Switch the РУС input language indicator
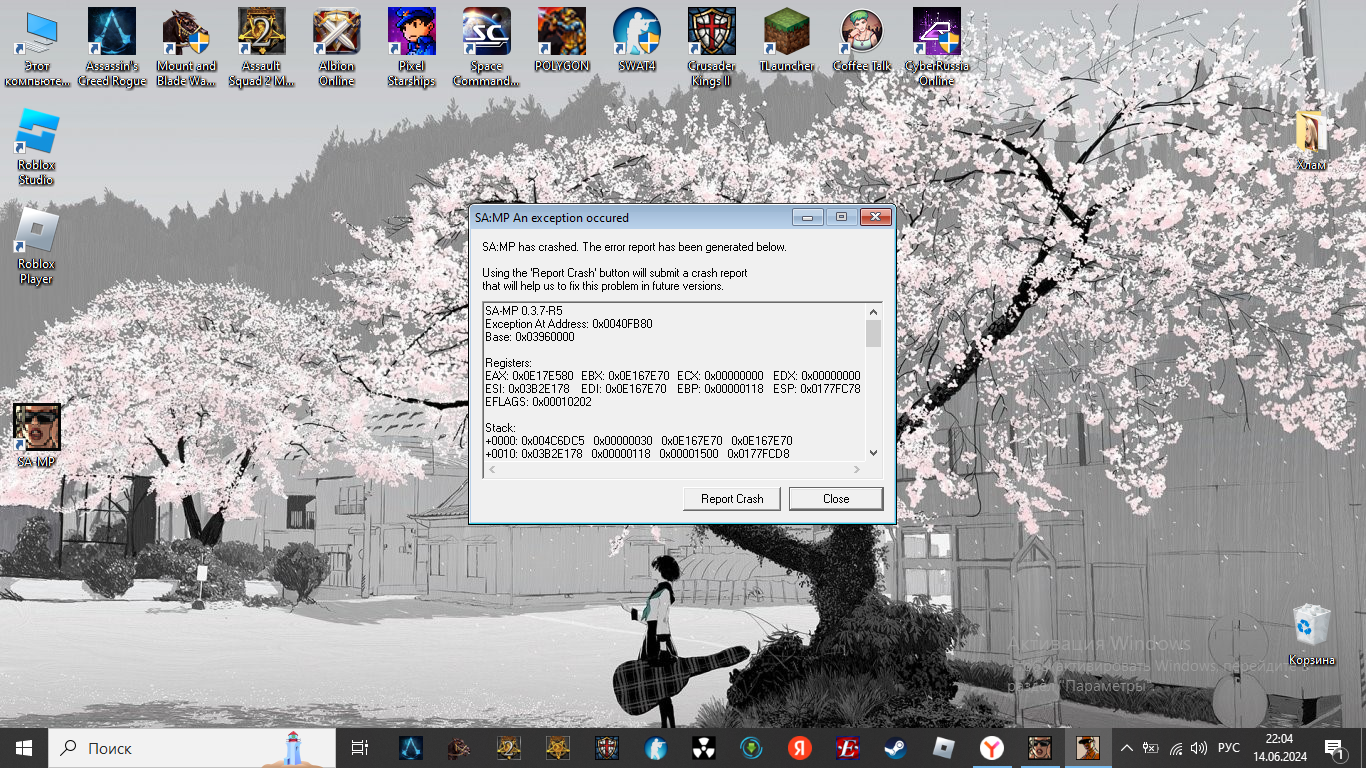The height and width of the screenshot is (768, 1366). pyautogui.click(x=1229, y=748)
